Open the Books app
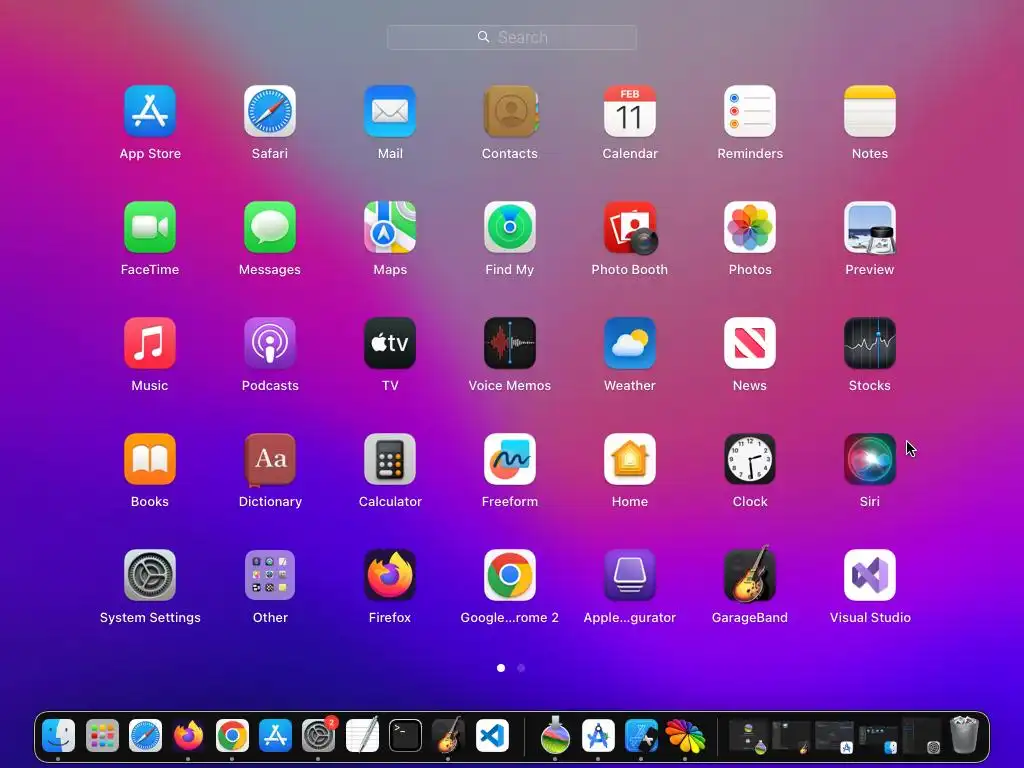 click(x=150, y=459)
